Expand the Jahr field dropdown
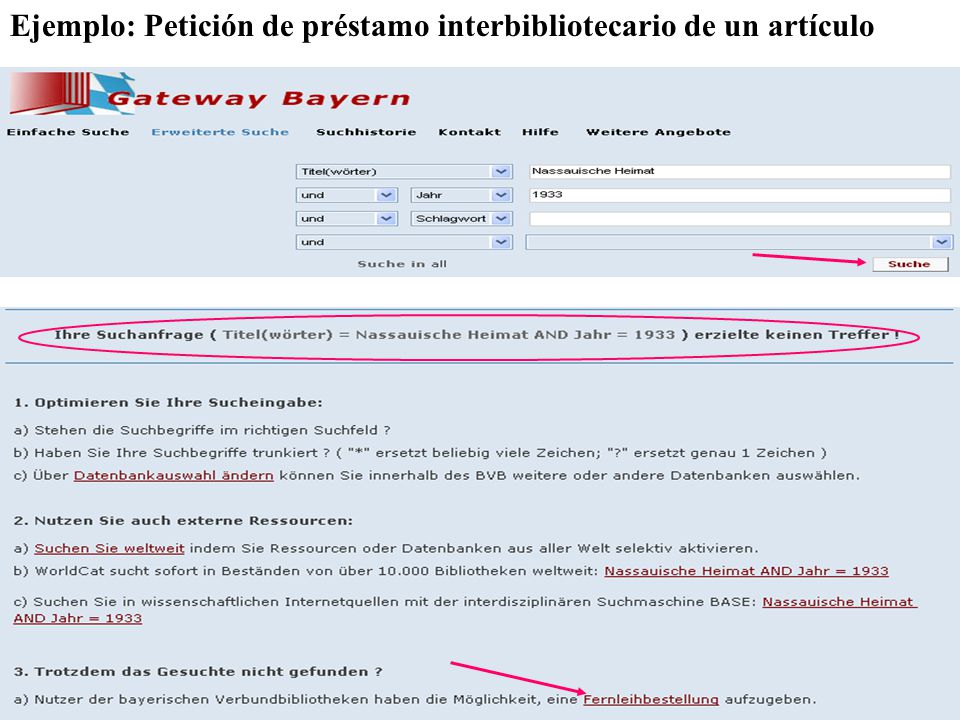 pyautogui.click(x=462, y=195)
